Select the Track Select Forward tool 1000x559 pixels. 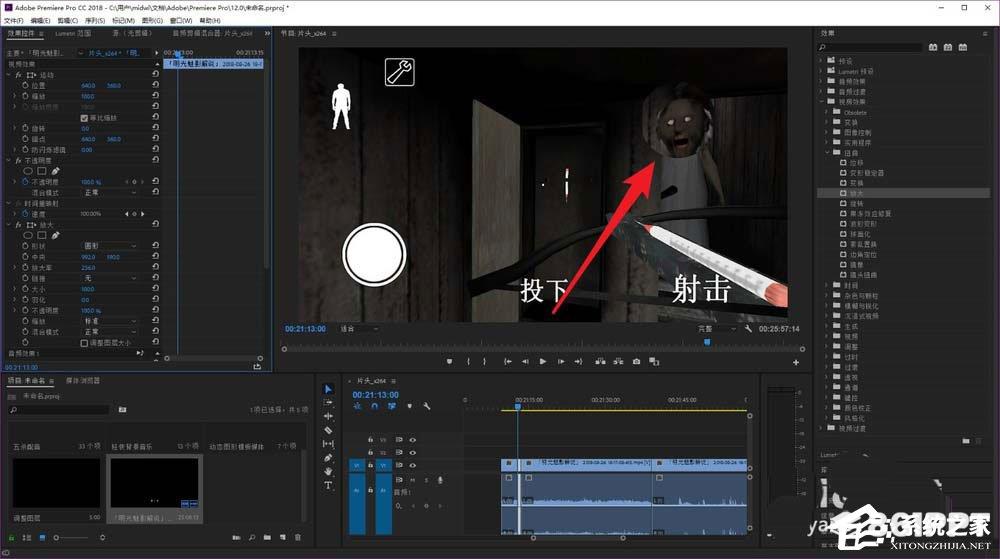click(x=328, y=403)
